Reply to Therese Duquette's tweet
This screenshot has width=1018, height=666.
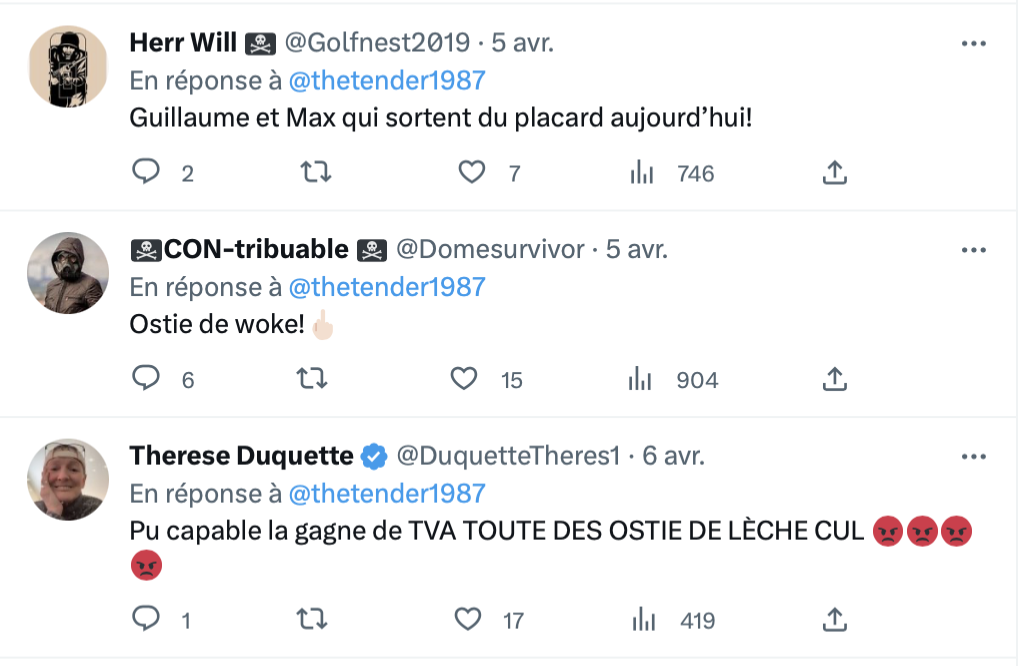[x=146, y=619]
